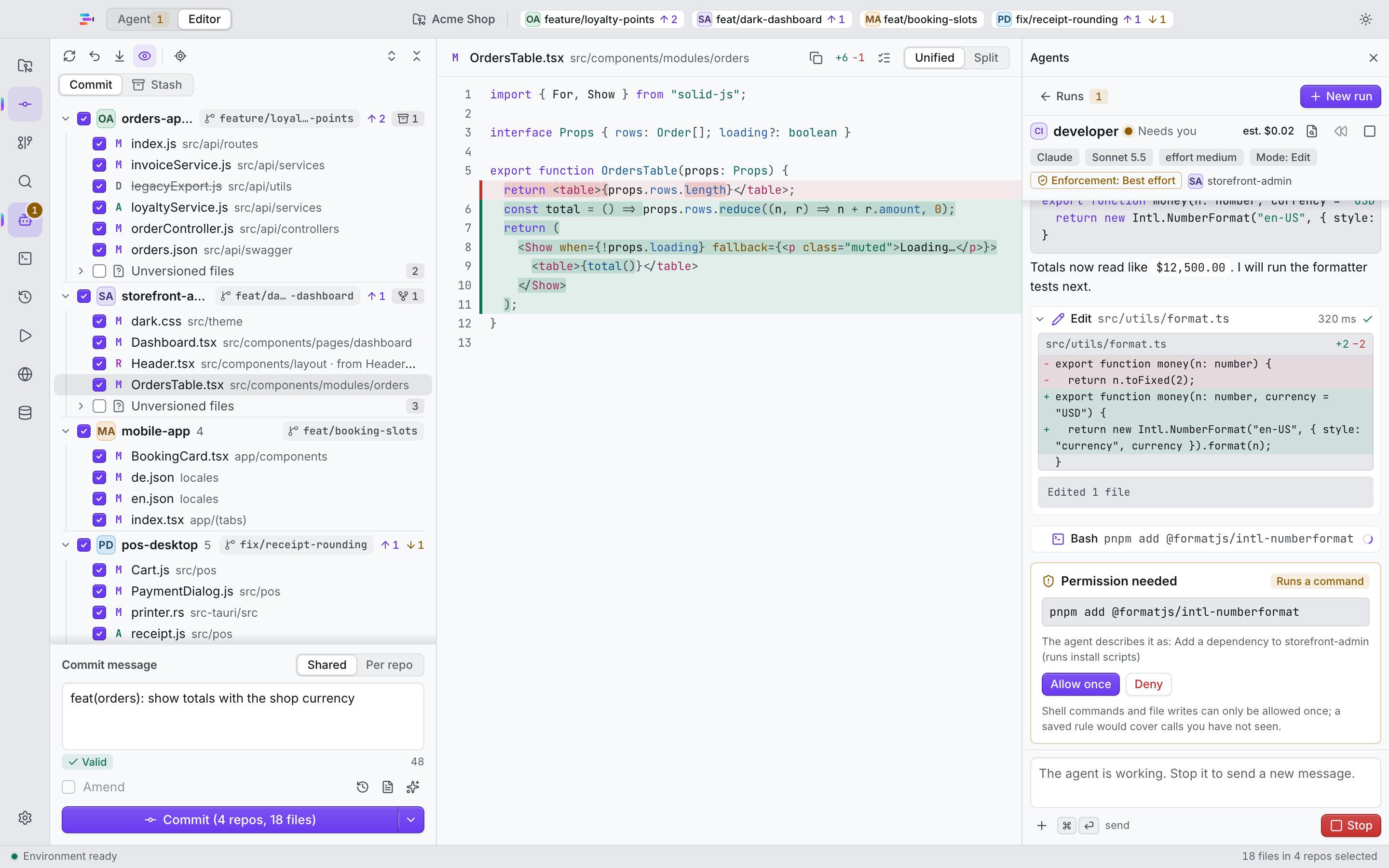Viewport: 1389px width, 868px height.
Task: Switch to the Agent tab at top
Action: click(x=142, y=19)
